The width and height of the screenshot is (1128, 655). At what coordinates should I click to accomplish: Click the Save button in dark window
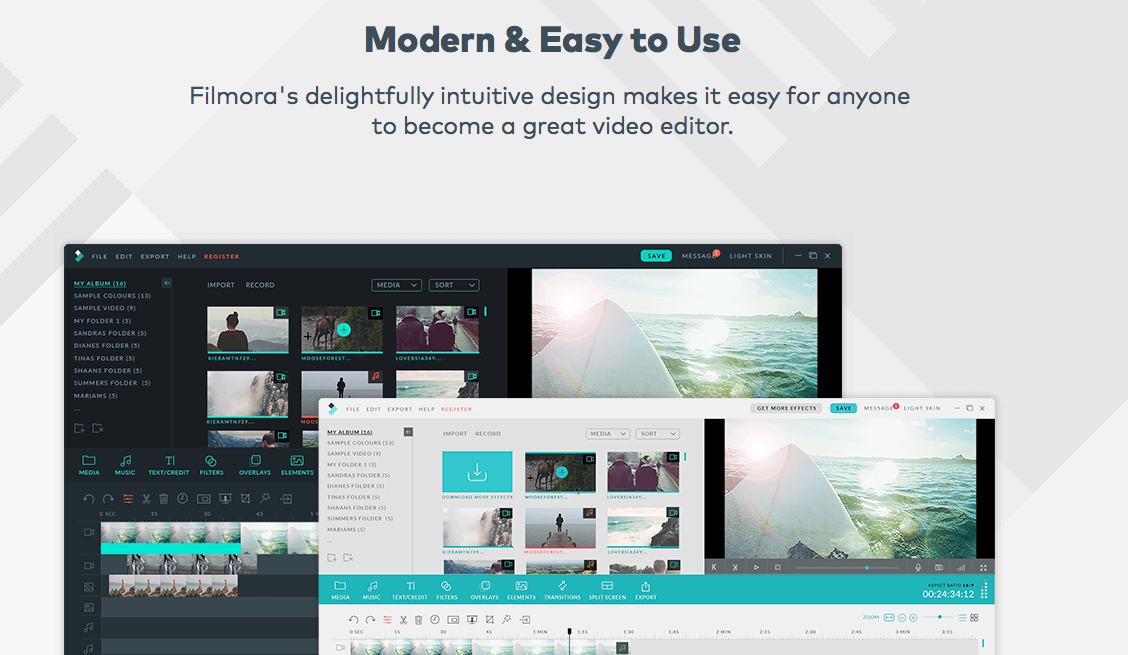tap(656, 256)
